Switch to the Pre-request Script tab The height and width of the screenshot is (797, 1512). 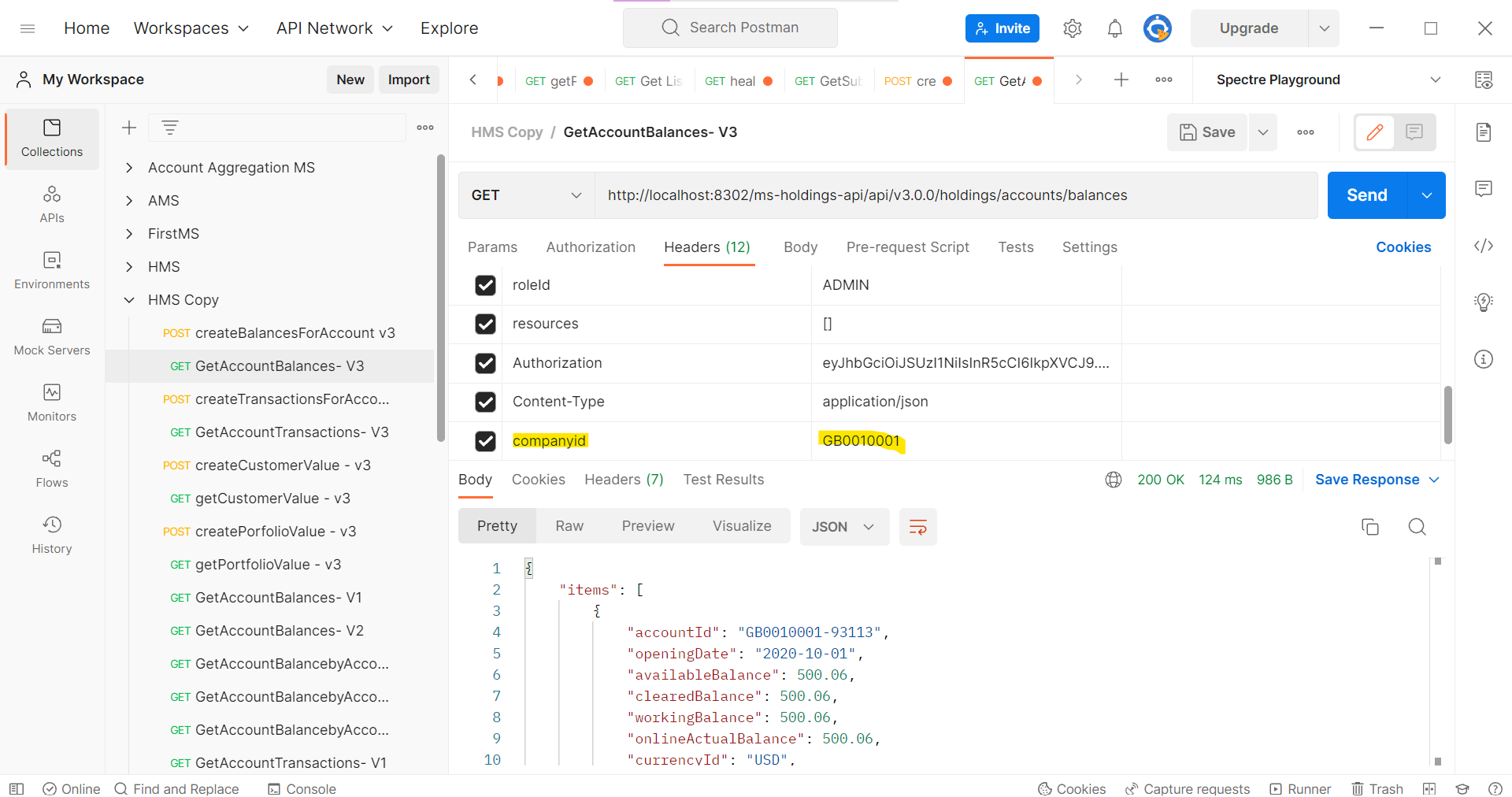907,247
